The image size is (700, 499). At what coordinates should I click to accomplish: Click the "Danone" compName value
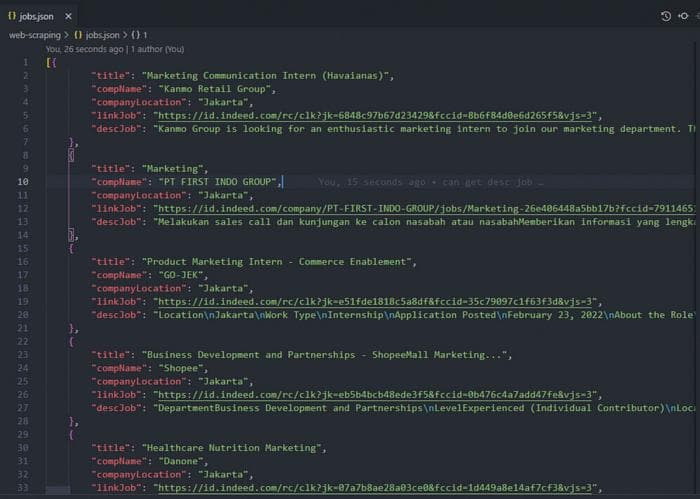[x=181, y=461]
